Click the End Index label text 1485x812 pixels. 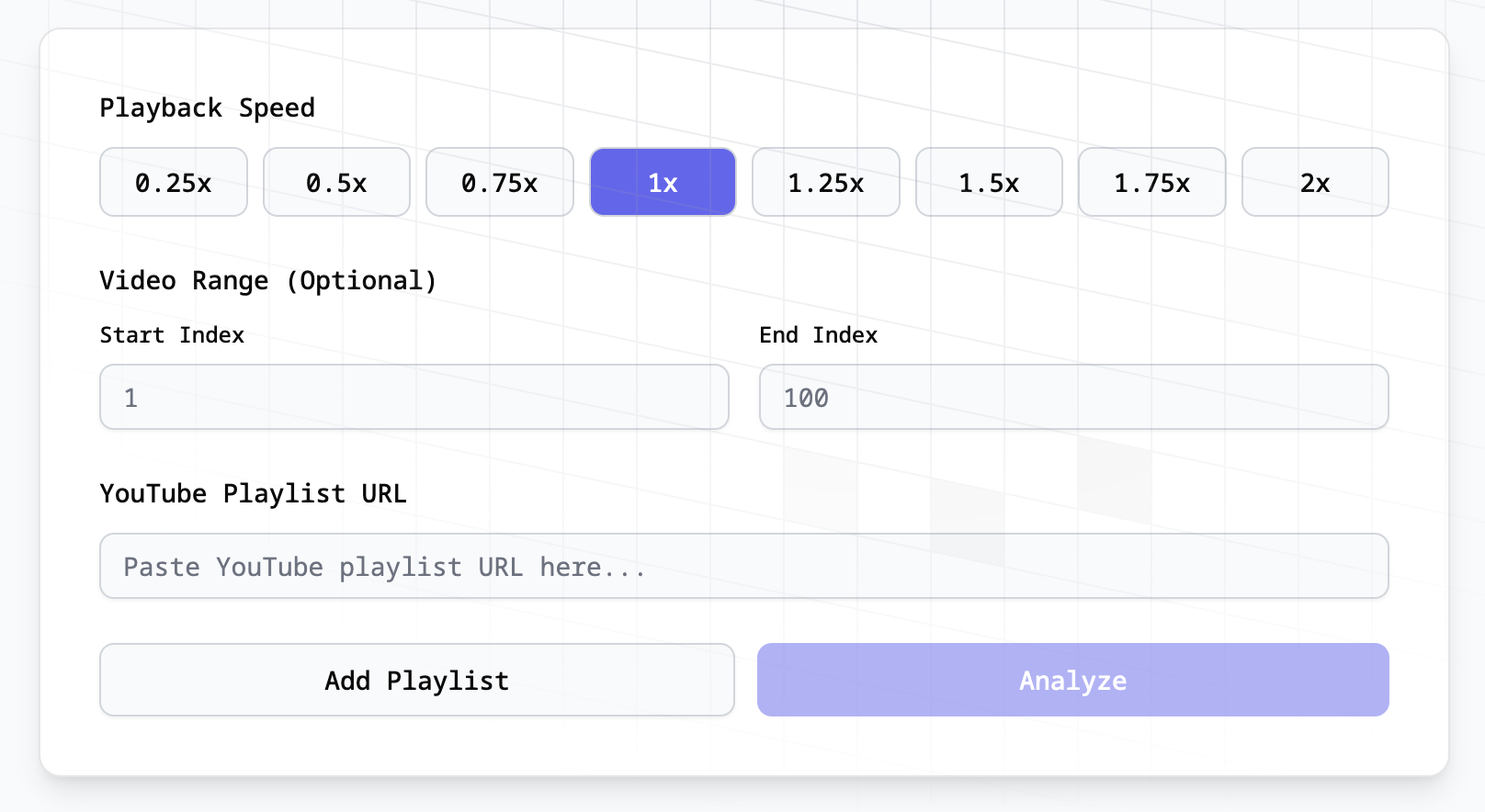coord(817,334)
